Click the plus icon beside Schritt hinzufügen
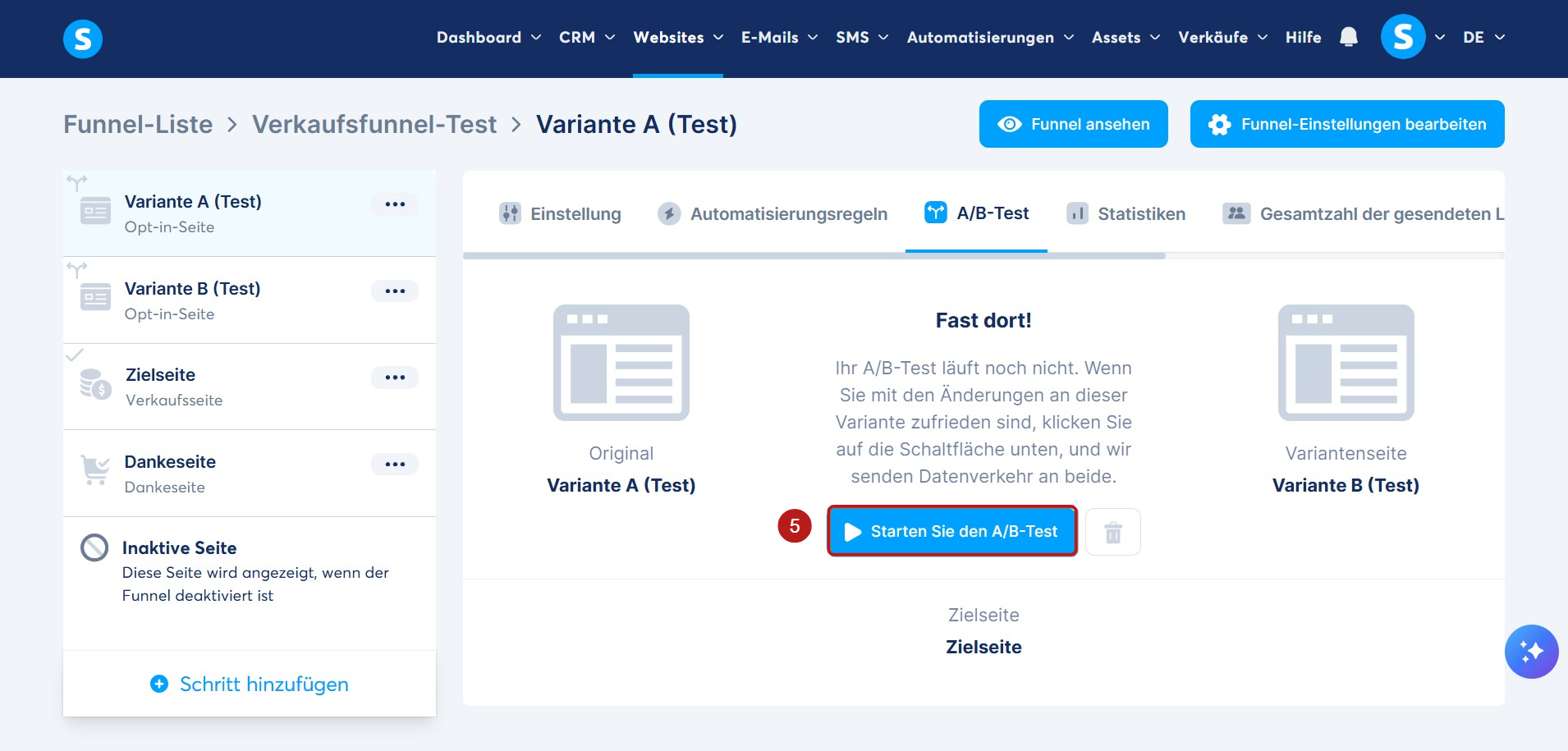This screenshot has height=751, width=1568. tap(159, 684)
